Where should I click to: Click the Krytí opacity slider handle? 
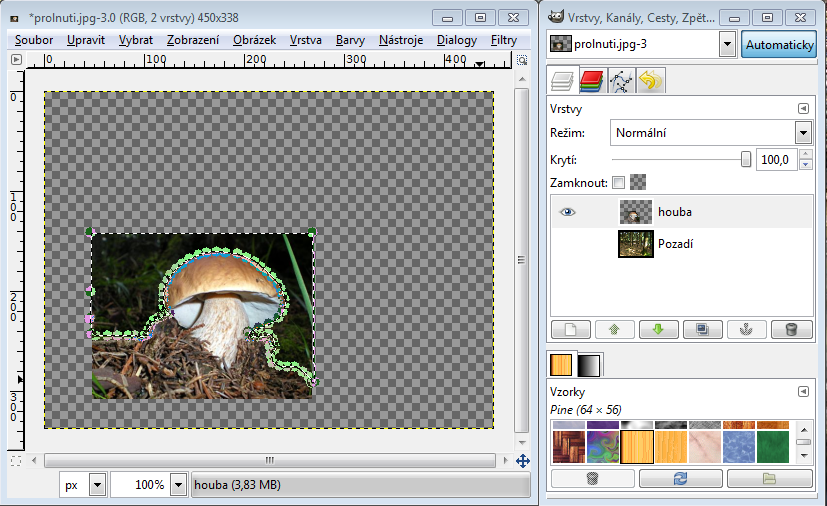746,160
